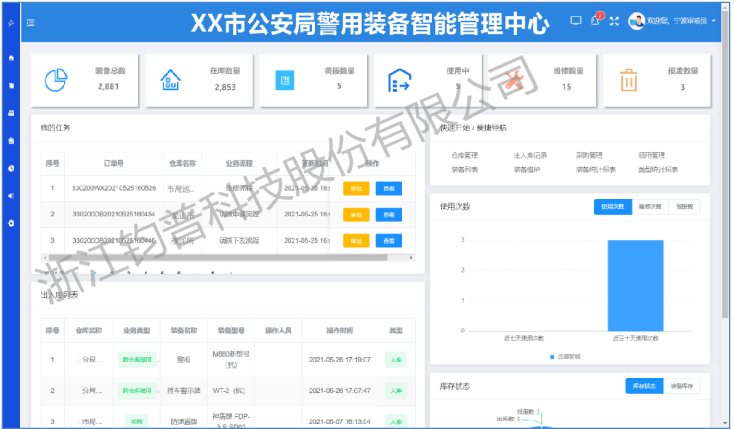This screenshot has width=734, height=429.
Task: Switch chart to the 使用次数 tab
Action: pyautogui.click(x=613, y=207)
